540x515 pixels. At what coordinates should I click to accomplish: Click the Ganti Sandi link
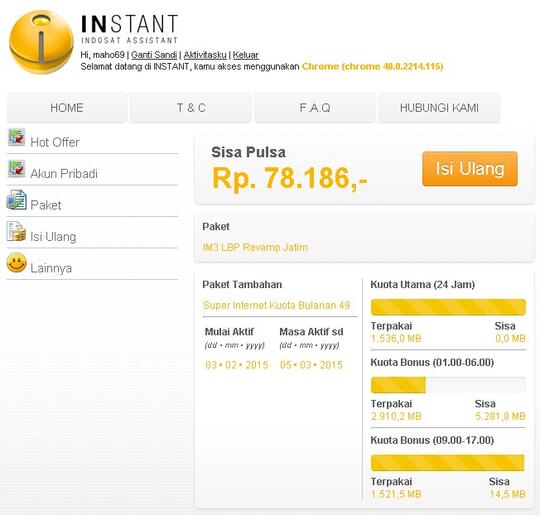pos(154,55)
